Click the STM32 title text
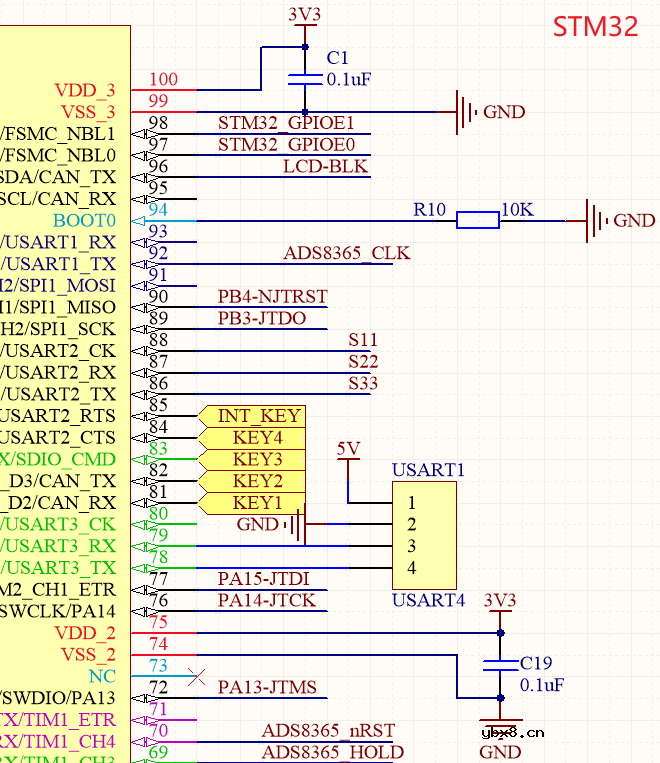The width and height of the screenshot is (660, 763). coord(595,27)
